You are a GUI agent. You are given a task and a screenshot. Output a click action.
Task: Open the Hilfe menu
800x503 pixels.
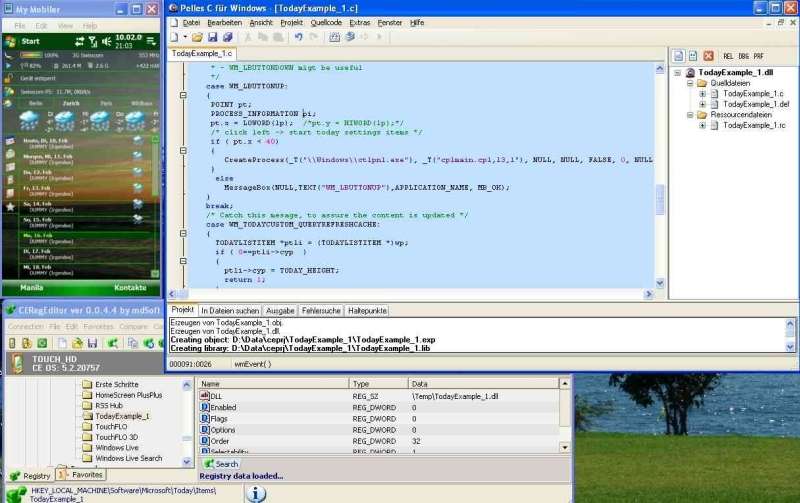pyautogui.click(x=417, y=22)
